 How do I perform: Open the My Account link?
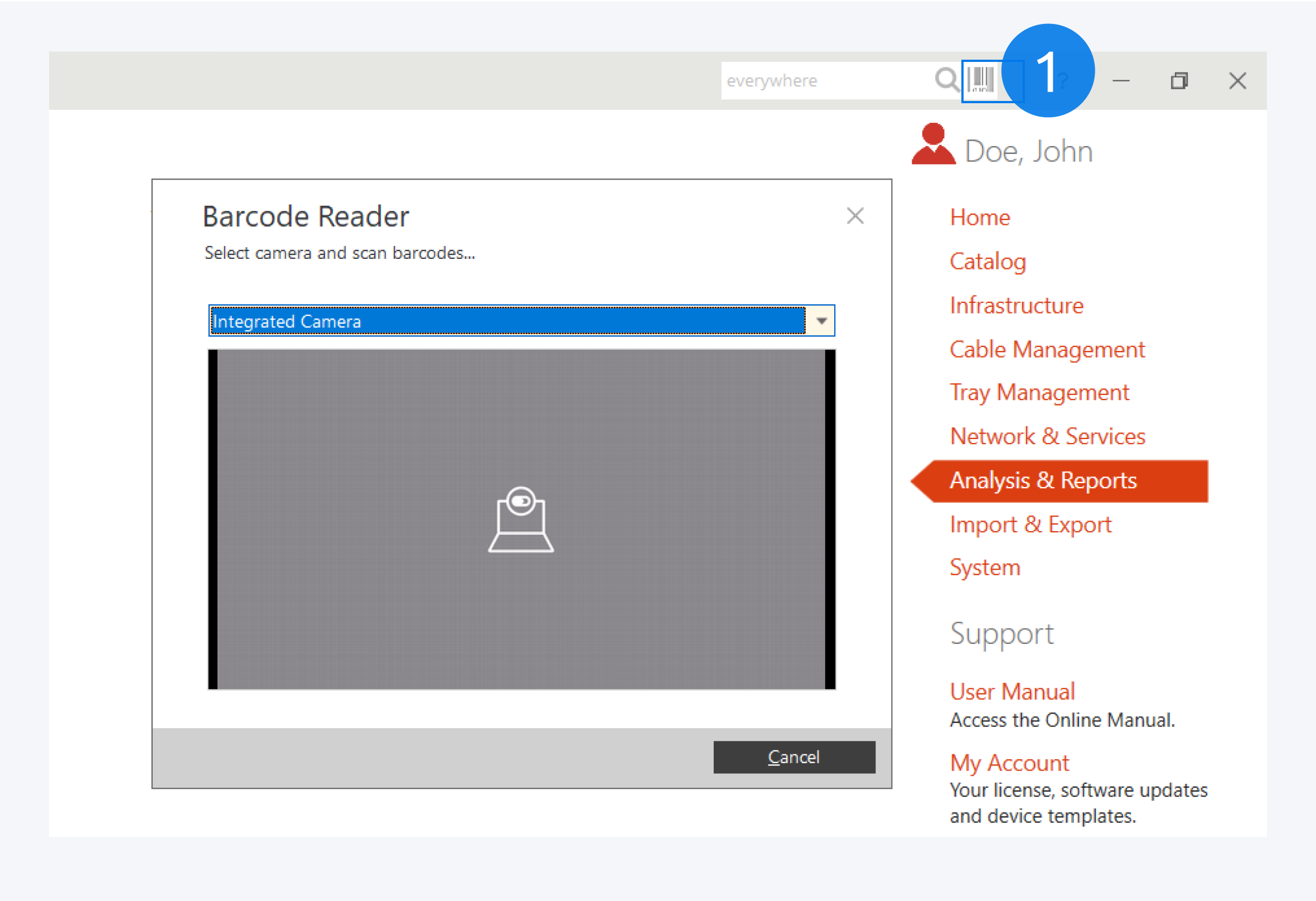coord(1009,763)
